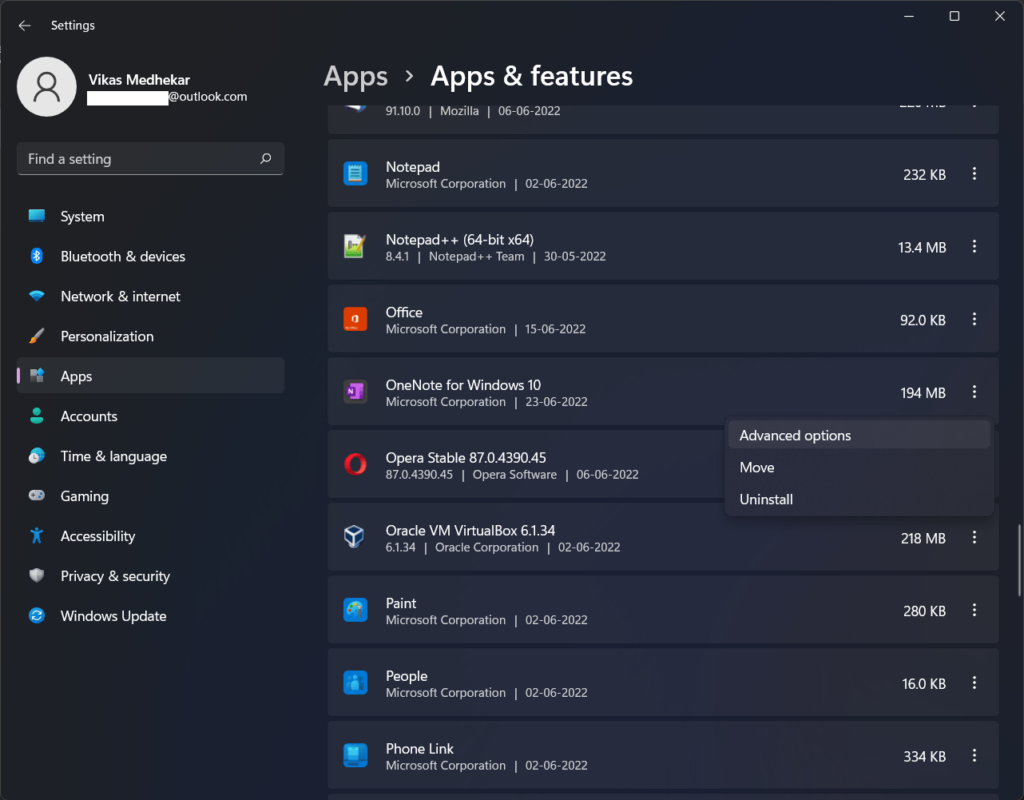Open more options for Office
Screen dimensions: 1024x800
[x=974, y=319]
